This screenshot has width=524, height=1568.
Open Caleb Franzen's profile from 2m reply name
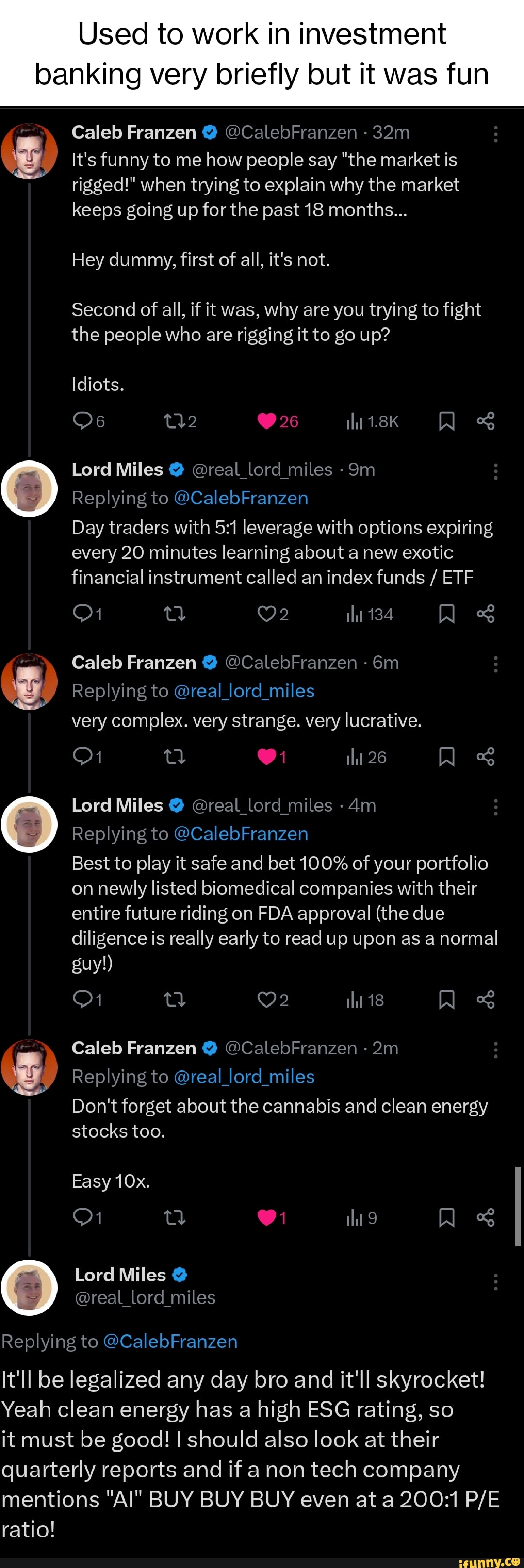[x=134, y=1048]
